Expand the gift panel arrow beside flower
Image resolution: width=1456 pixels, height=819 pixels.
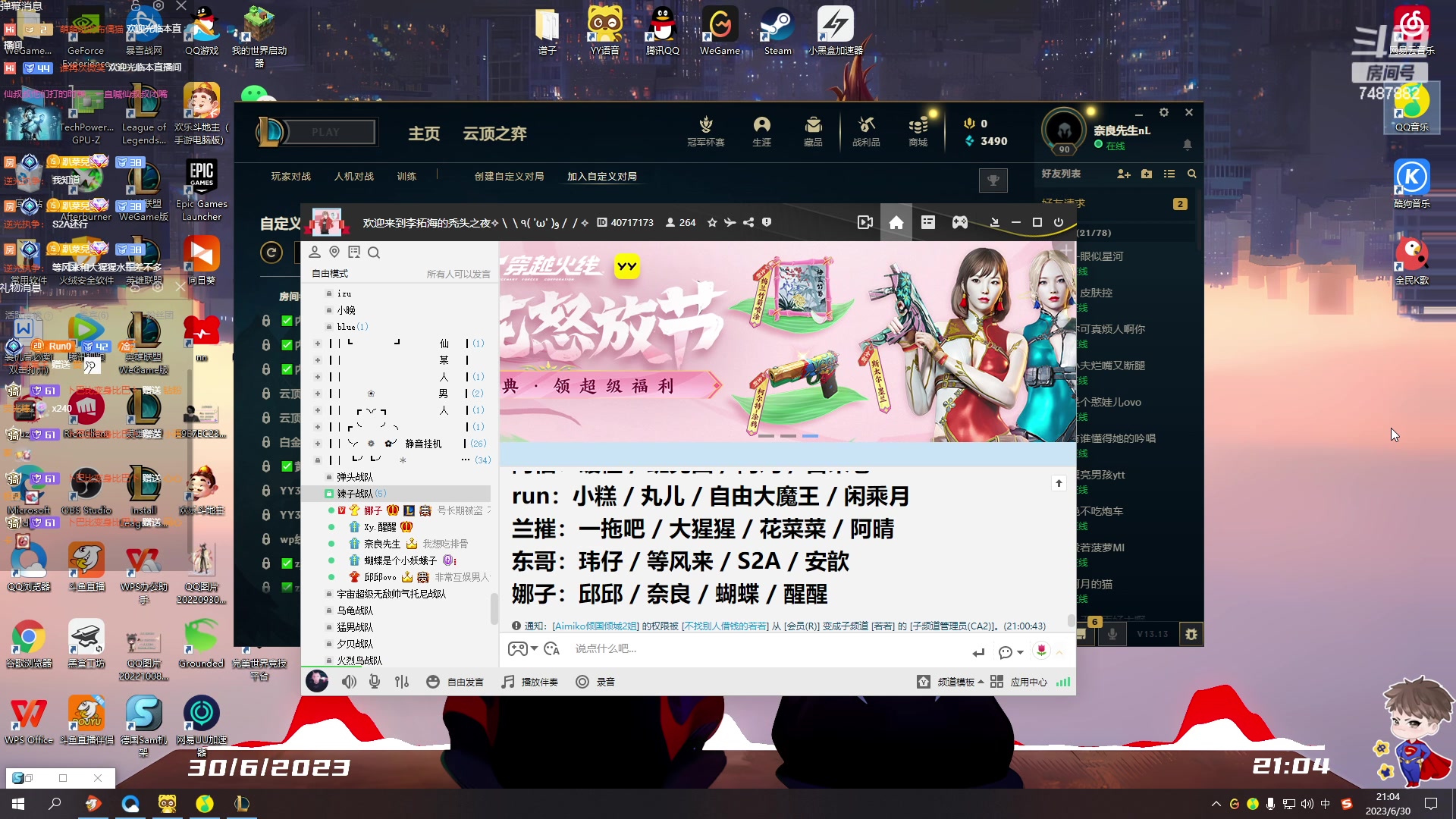pyautogui.click(x=1059, y=652)
